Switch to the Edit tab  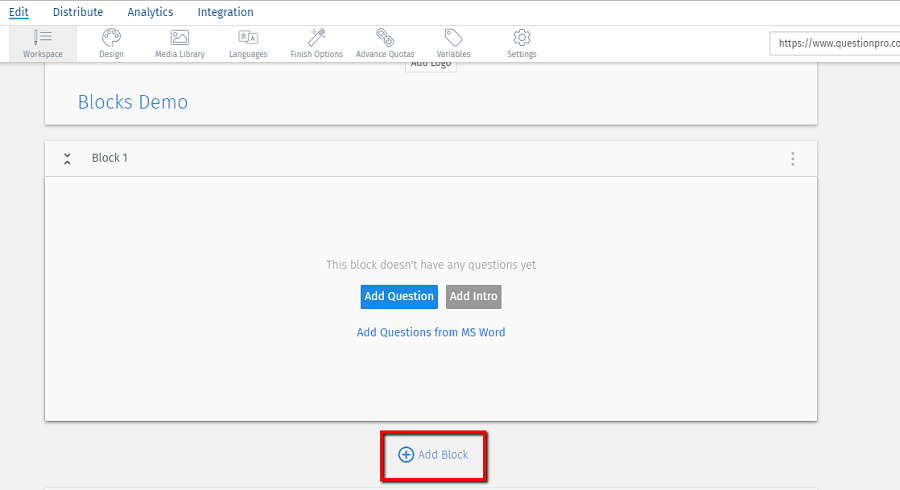pos(19,12)
